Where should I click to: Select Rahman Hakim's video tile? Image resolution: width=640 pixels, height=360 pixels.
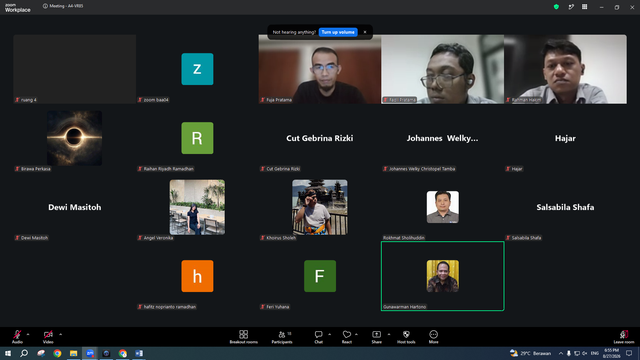click(565, 69)
